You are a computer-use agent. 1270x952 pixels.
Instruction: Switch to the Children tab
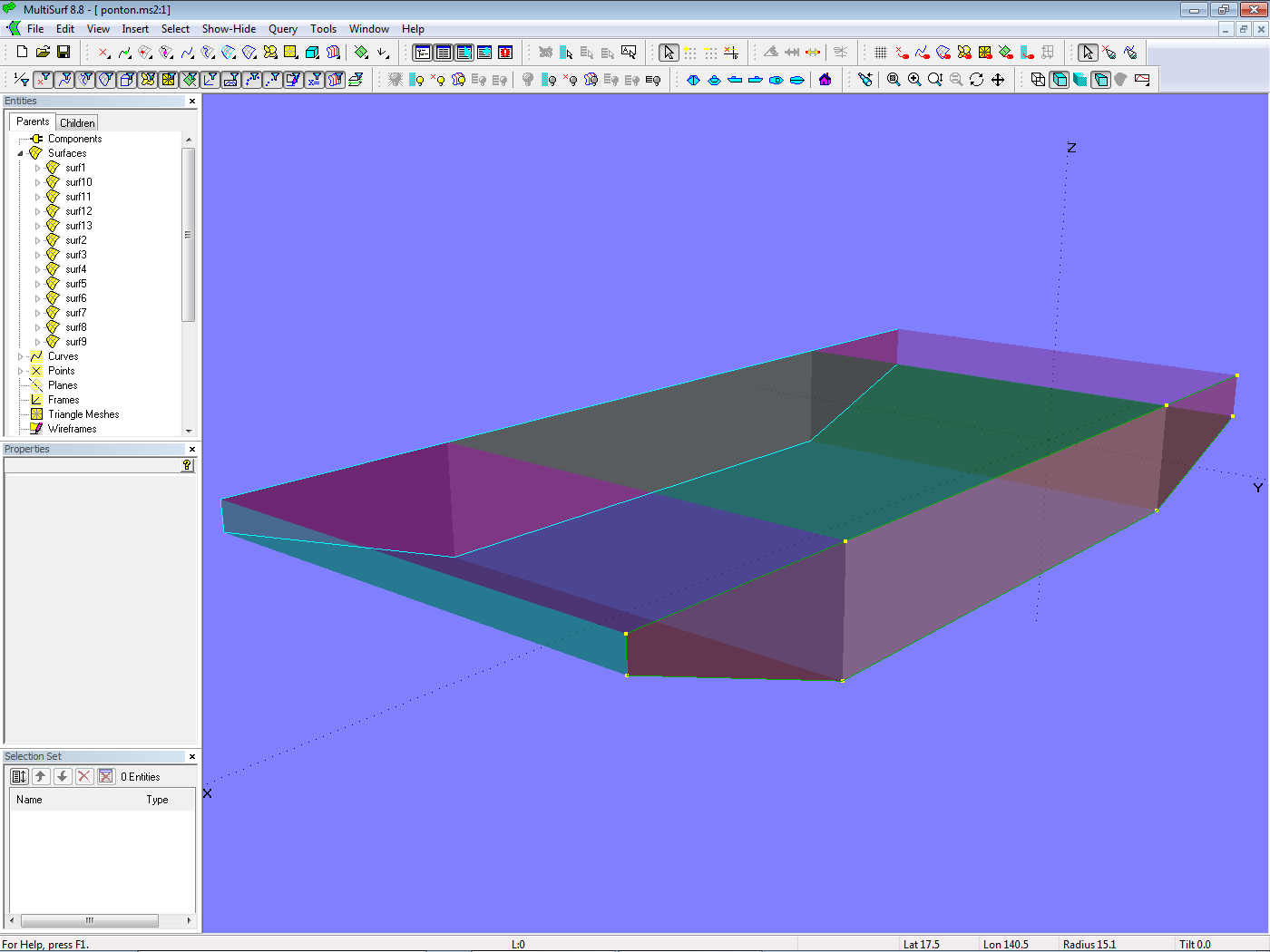point(77,122)
